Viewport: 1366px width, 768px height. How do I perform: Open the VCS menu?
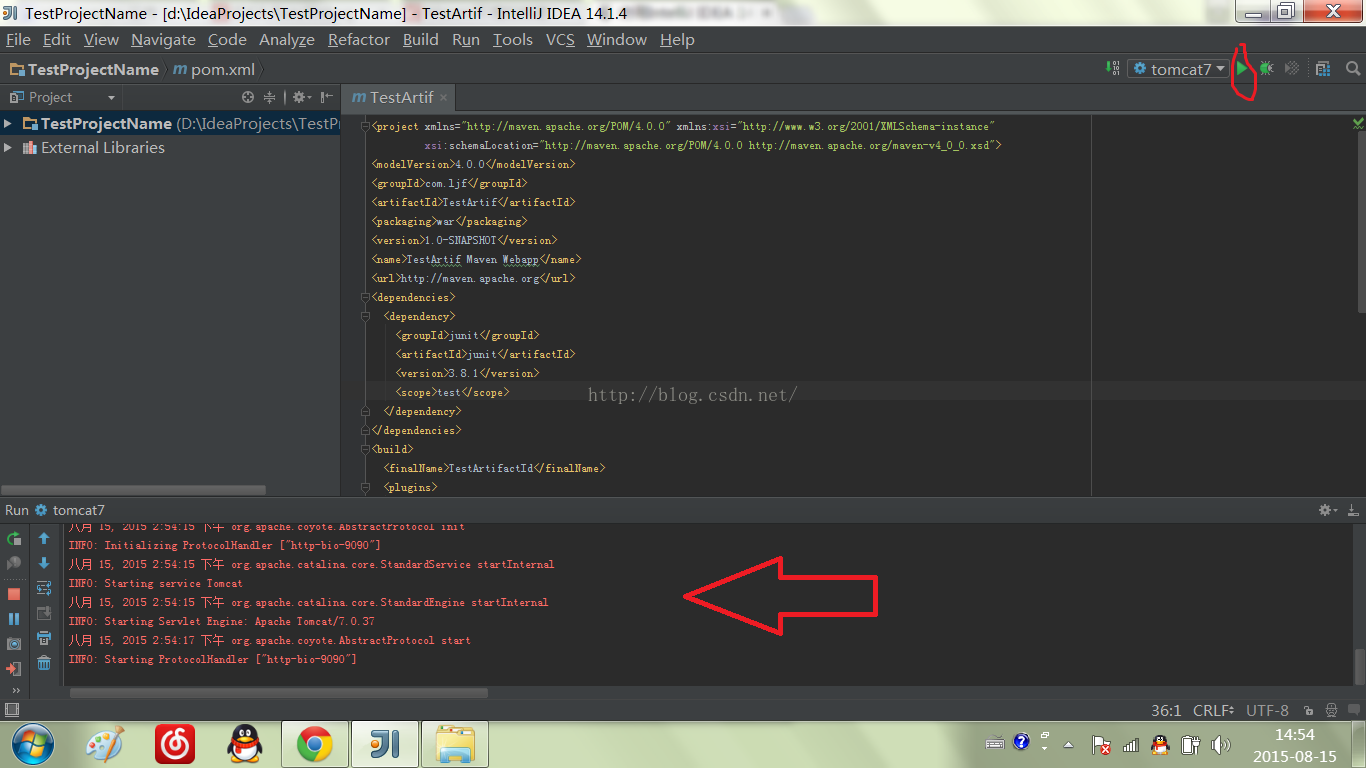click(560, 40)
